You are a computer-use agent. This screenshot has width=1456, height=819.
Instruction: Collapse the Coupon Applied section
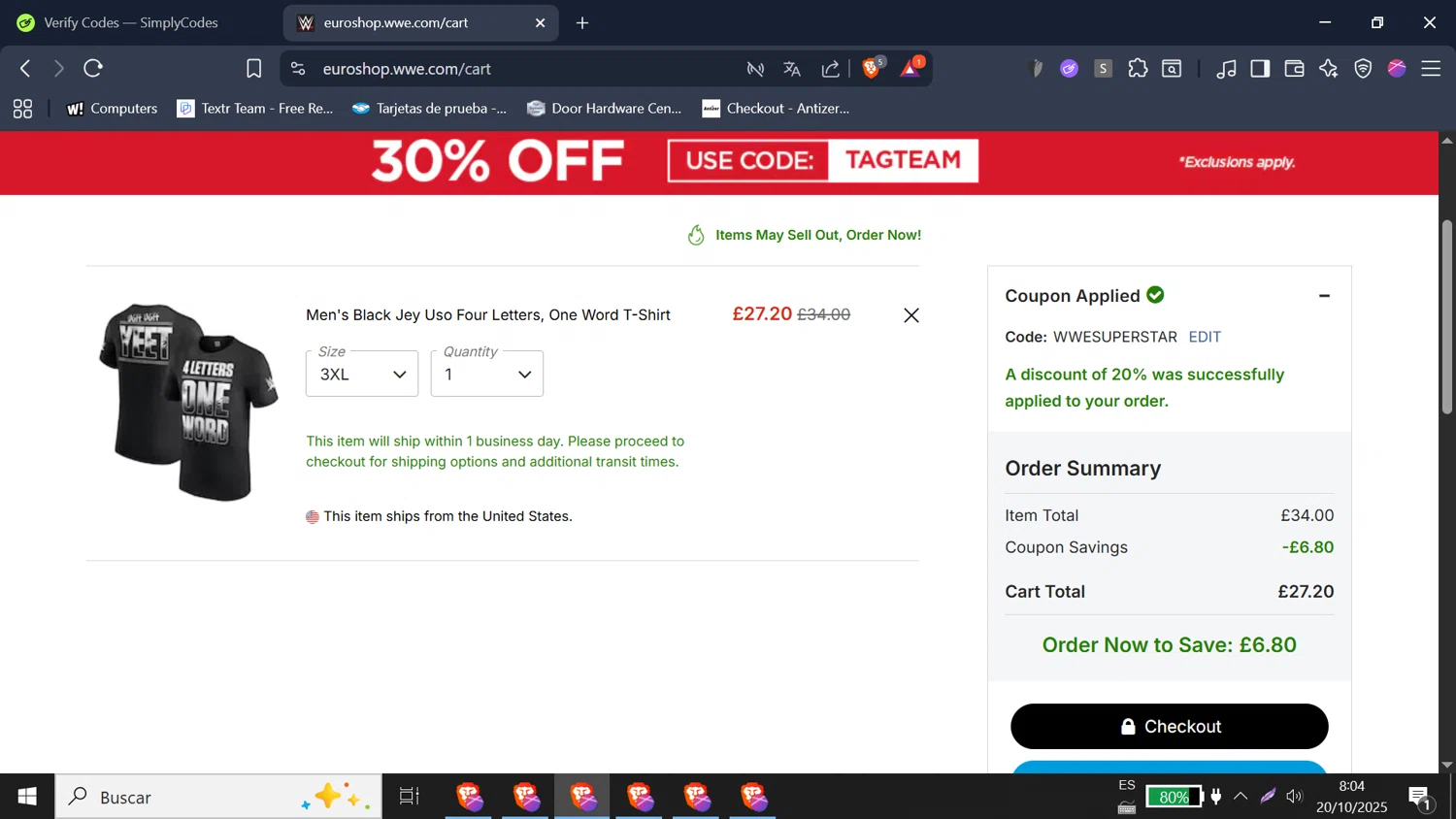pyautogui.click(x=1324, y=296)
